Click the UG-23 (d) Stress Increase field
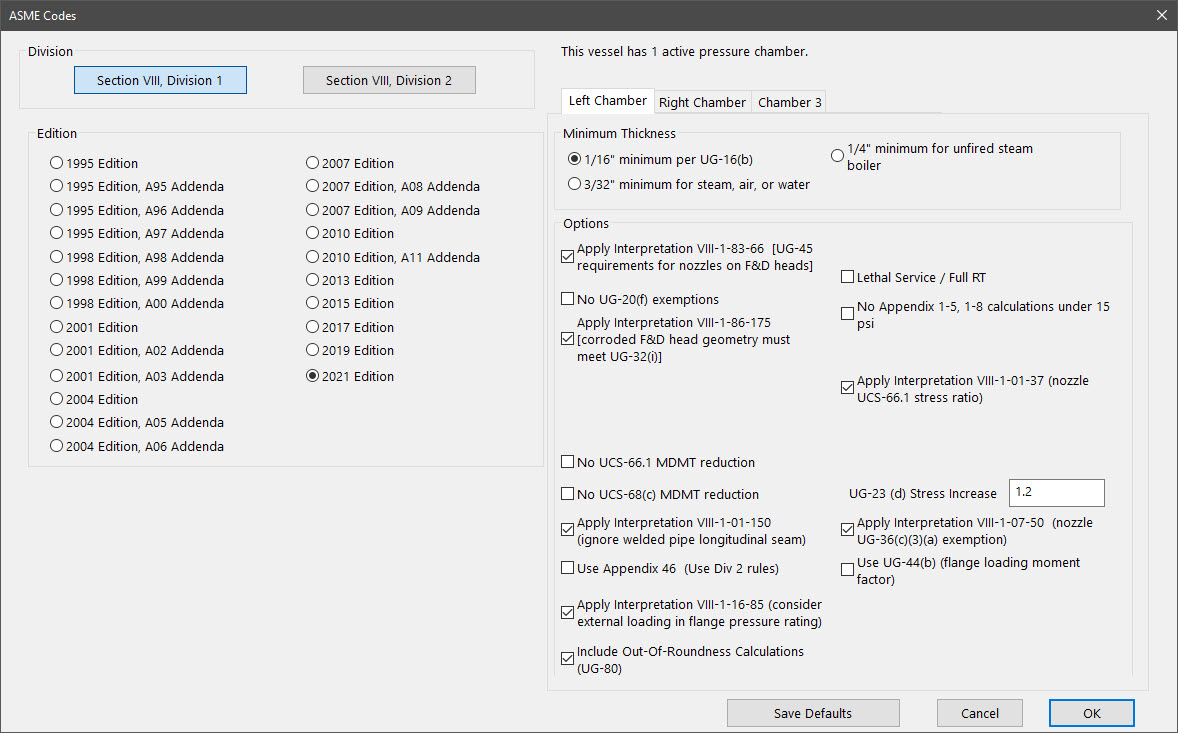 pos(1056,493)
